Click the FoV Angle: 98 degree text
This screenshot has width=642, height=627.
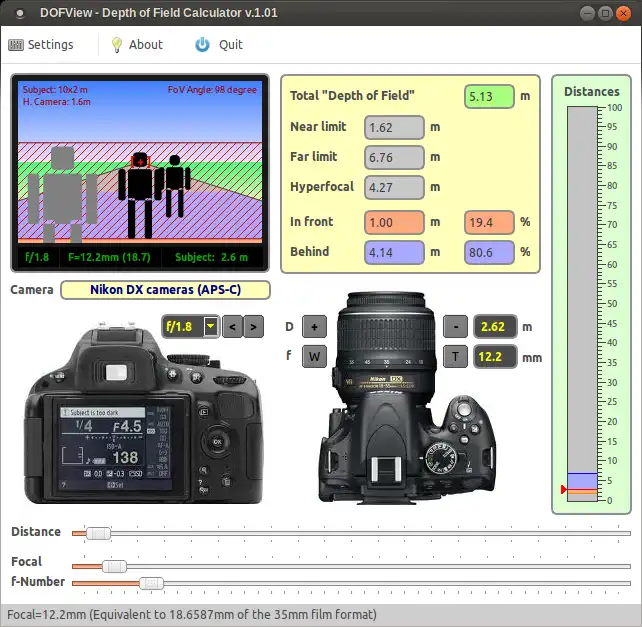(x=212, y=90)
